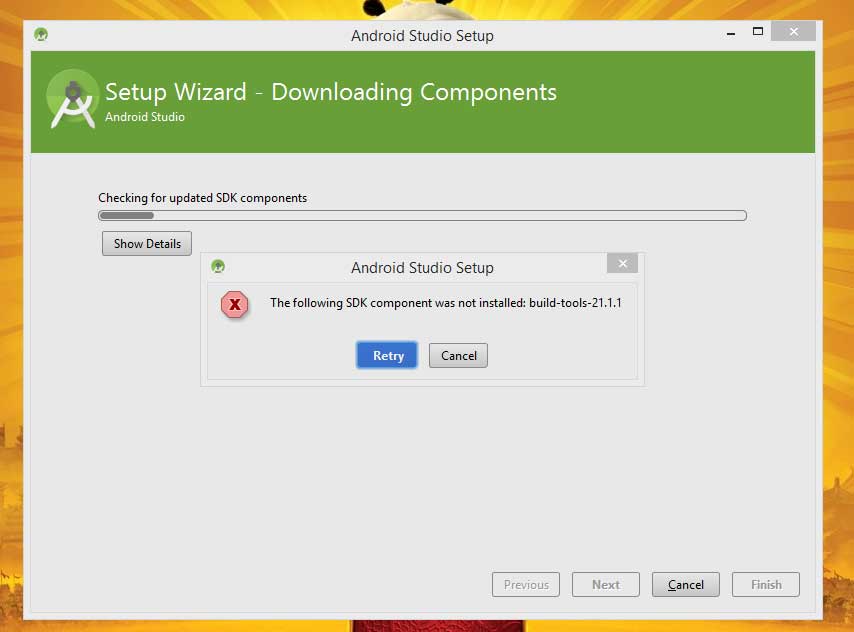
Task: Click the Next wizard button
Action: click(x=606, y=585)
